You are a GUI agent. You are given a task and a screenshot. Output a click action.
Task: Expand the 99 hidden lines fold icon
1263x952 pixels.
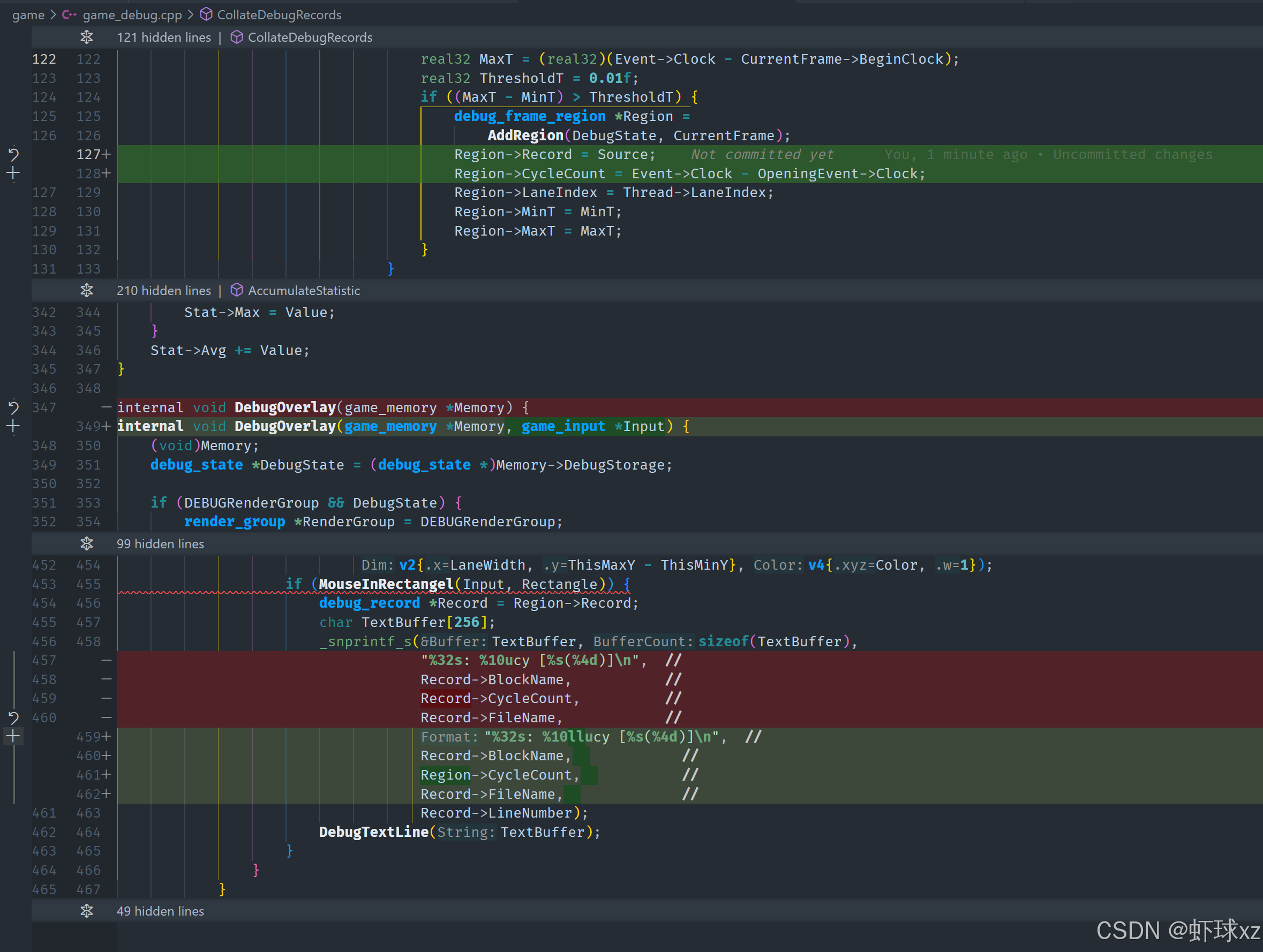[86, 544]
